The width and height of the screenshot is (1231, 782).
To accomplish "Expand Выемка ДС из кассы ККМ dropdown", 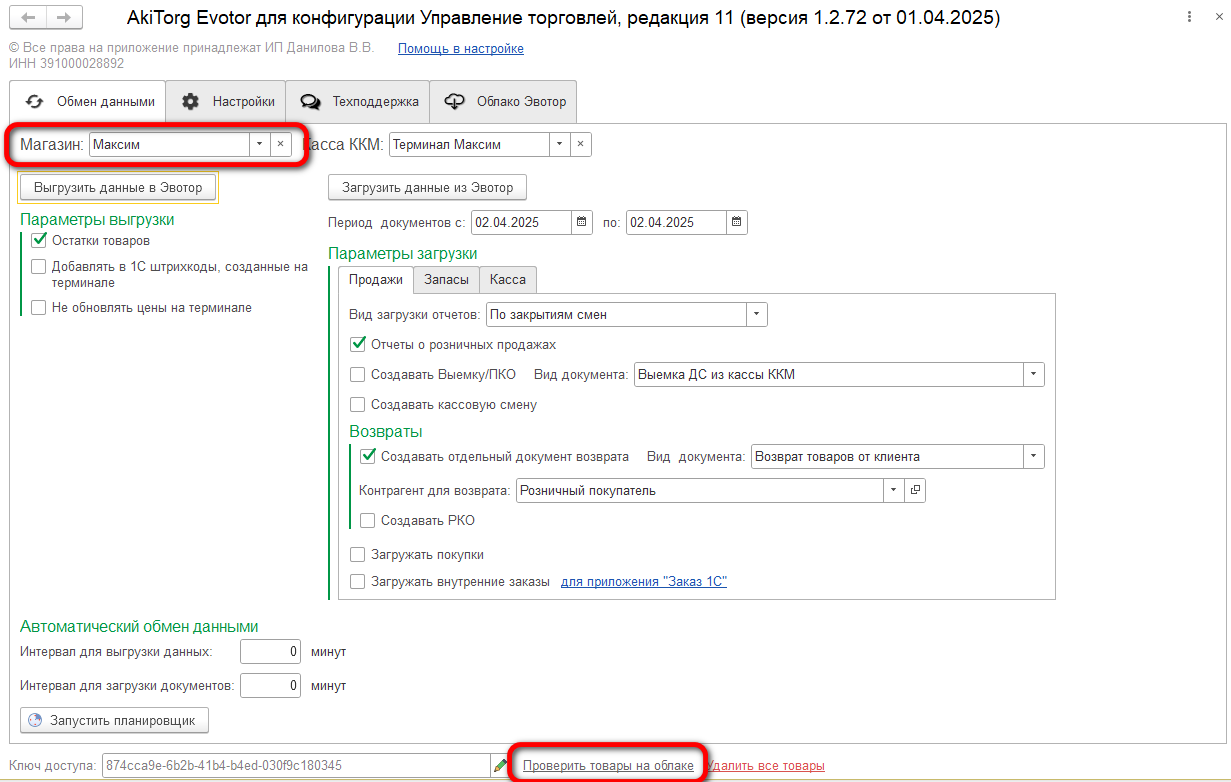I will click(x=1033, y=375).
